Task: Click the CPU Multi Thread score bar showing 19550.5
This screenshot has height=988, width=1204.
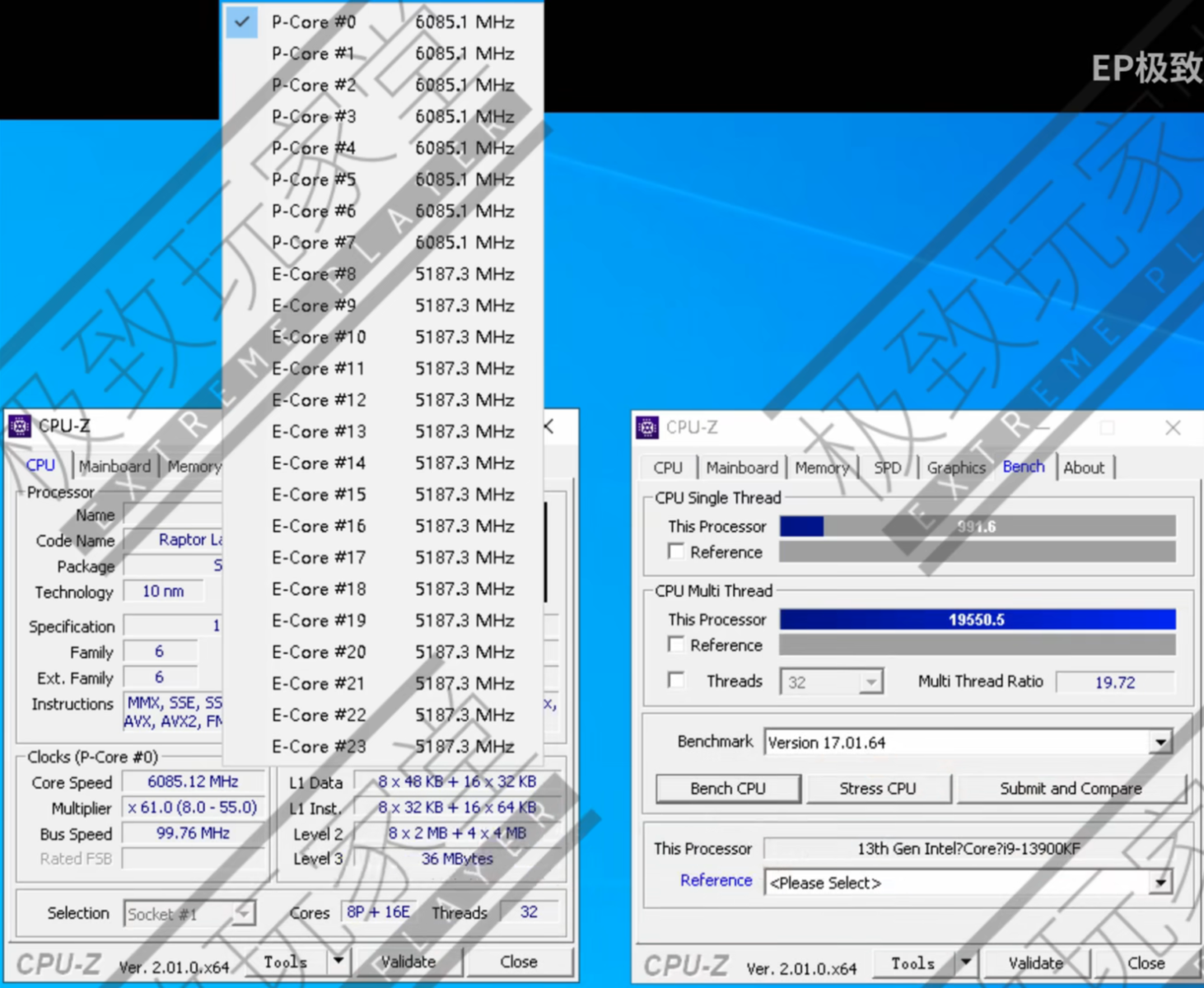Action: pyautogui.click(x=976, y=619)
